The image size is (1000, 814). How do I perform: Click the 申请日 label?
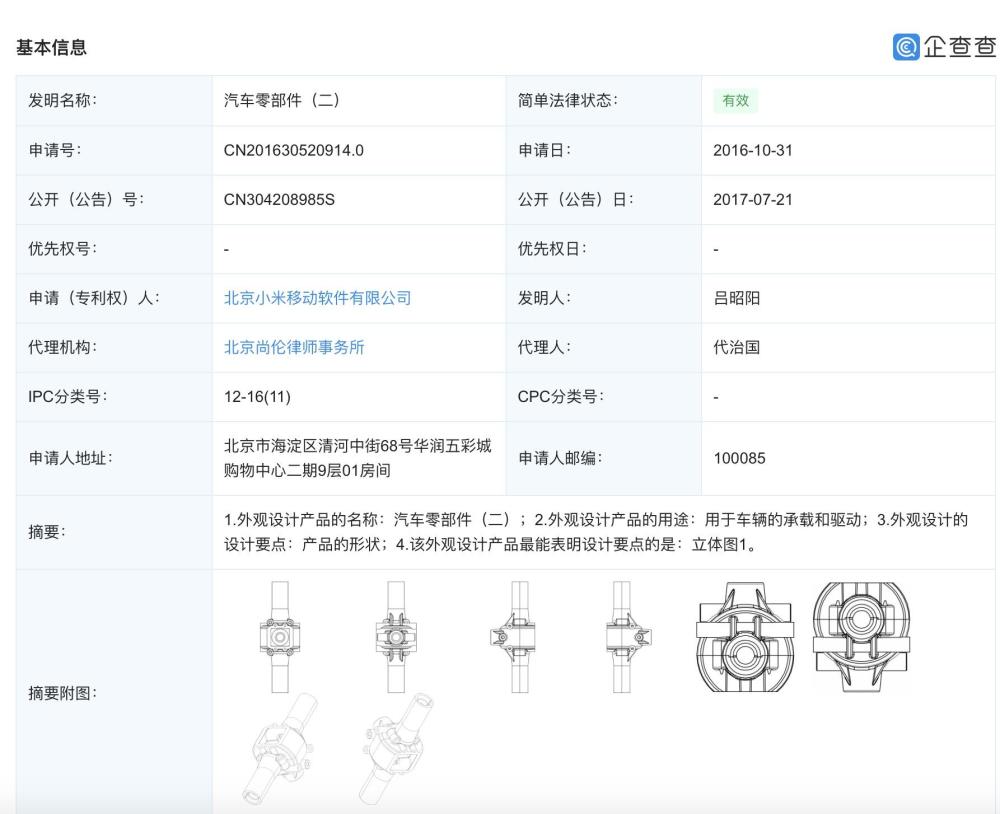coord(544,151)
